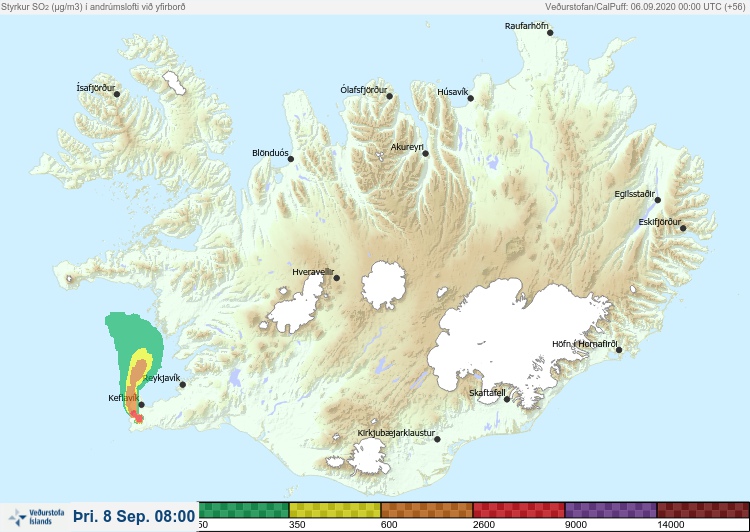The image size is (750, 532).
Task: Select the Skaftafell marker dot
Action: 507,399
